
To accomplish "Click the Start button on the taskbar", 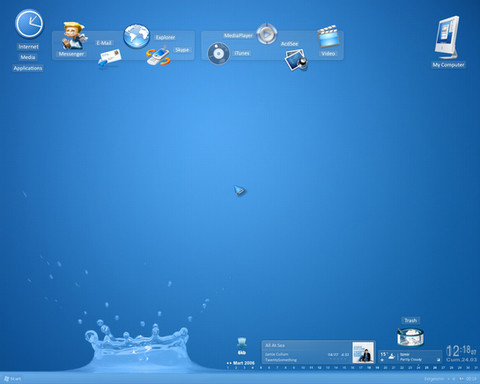I will 12,379.
